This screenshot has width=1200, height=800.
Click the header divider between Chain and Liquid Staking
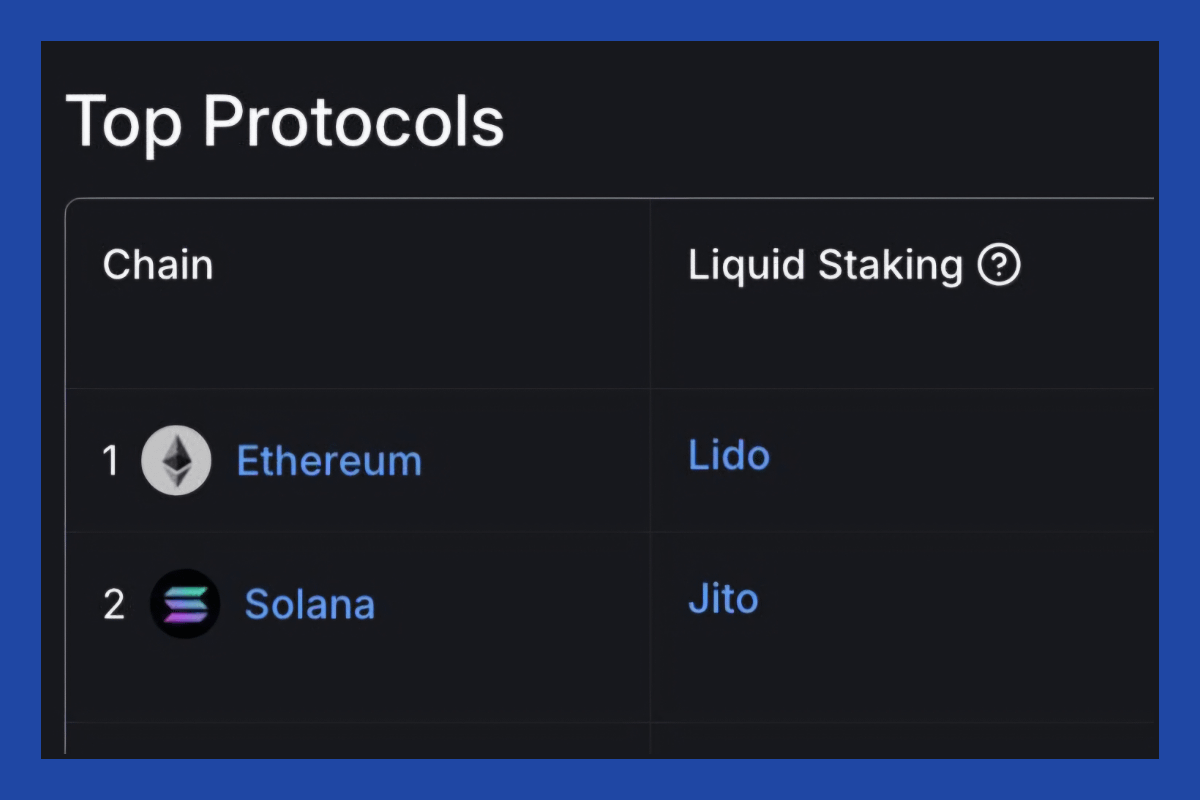pos(650,290)
